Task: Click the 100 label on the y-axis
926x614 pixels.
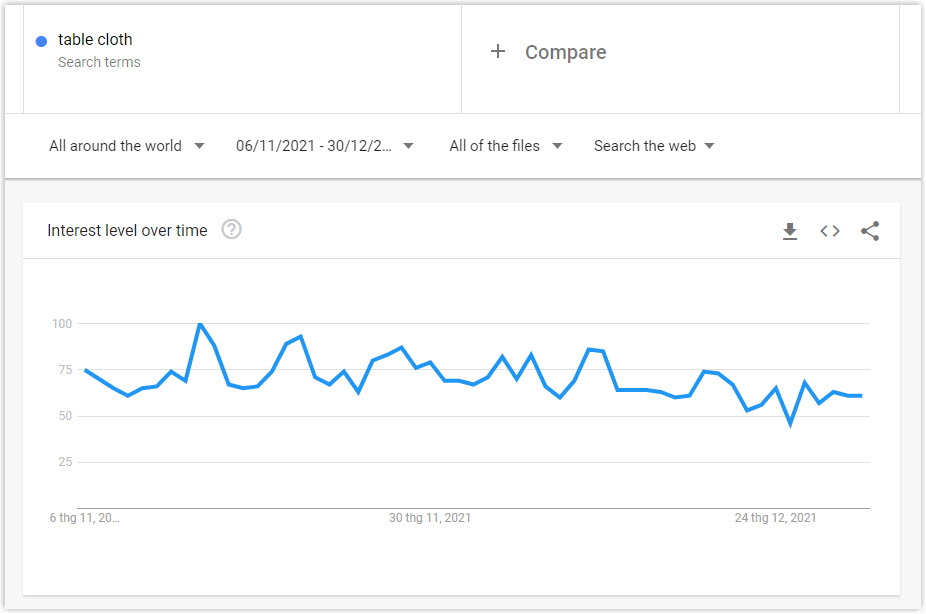Action: click(x=62, y=324)
